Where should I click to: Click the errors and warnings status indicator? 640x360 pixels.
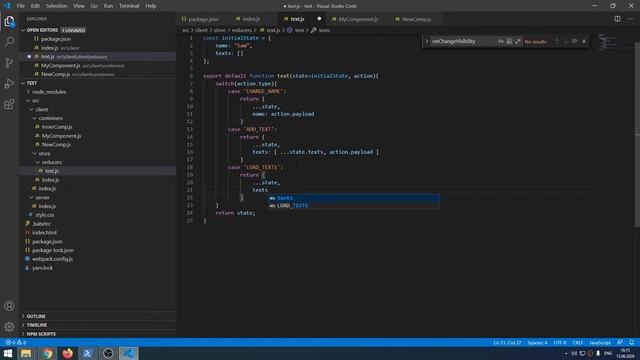point(16,342)
